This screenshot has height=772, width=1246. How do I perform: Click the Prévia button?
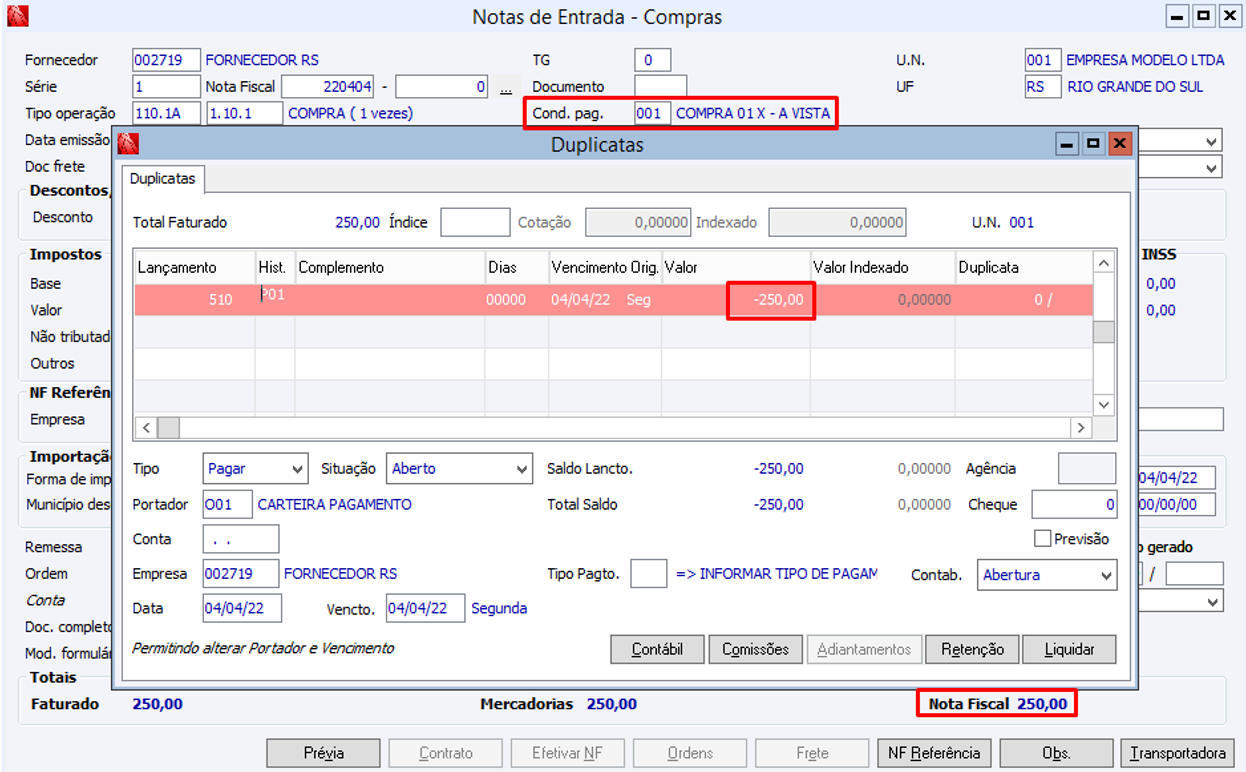pos(323,754)
